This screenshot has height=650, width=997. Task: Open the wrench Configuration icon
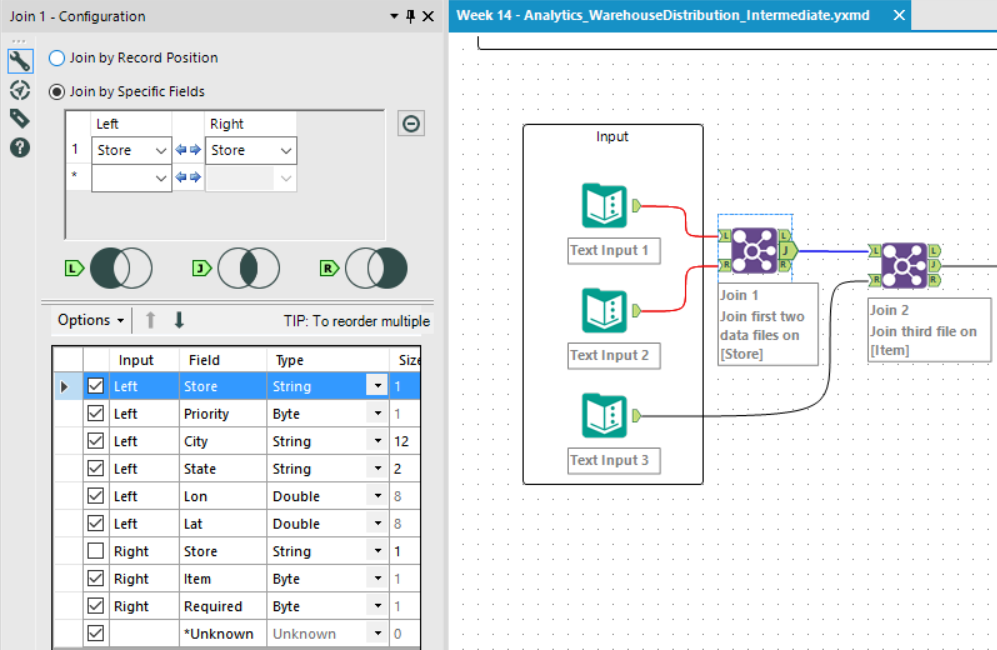(x=19, y=61)
